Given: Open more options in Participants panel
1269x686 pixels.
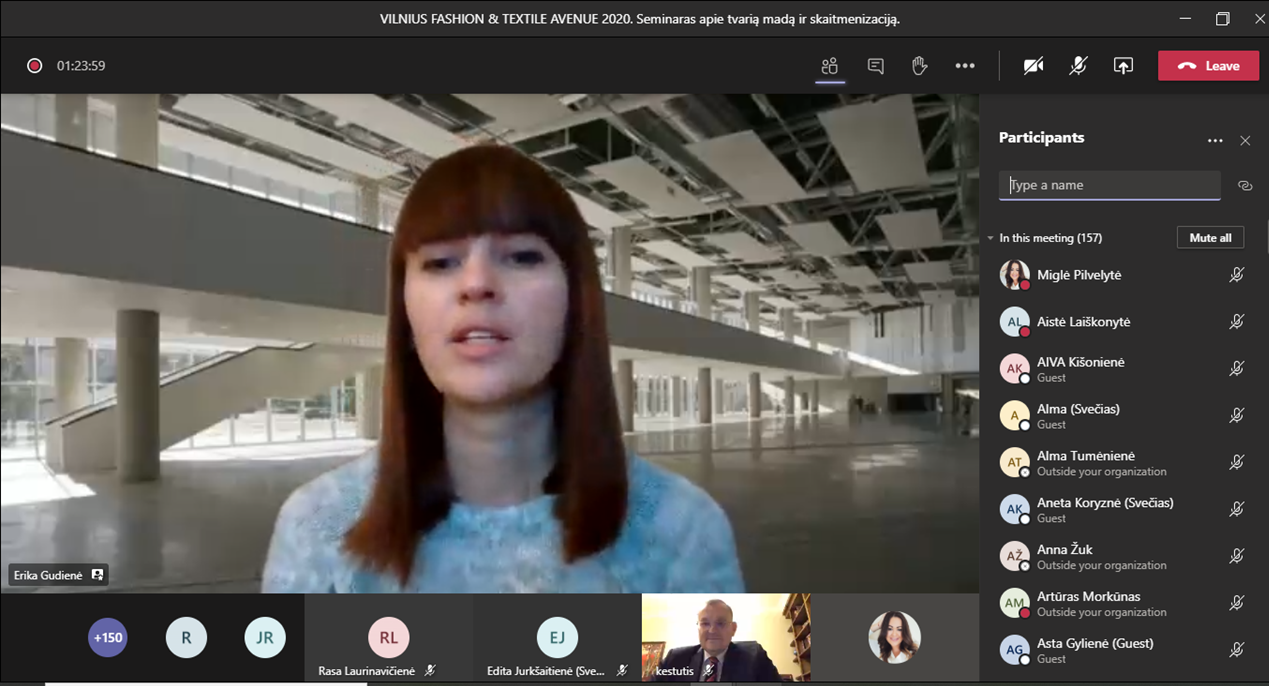Looking at the screenshot, I should (x=1215, y=141).
